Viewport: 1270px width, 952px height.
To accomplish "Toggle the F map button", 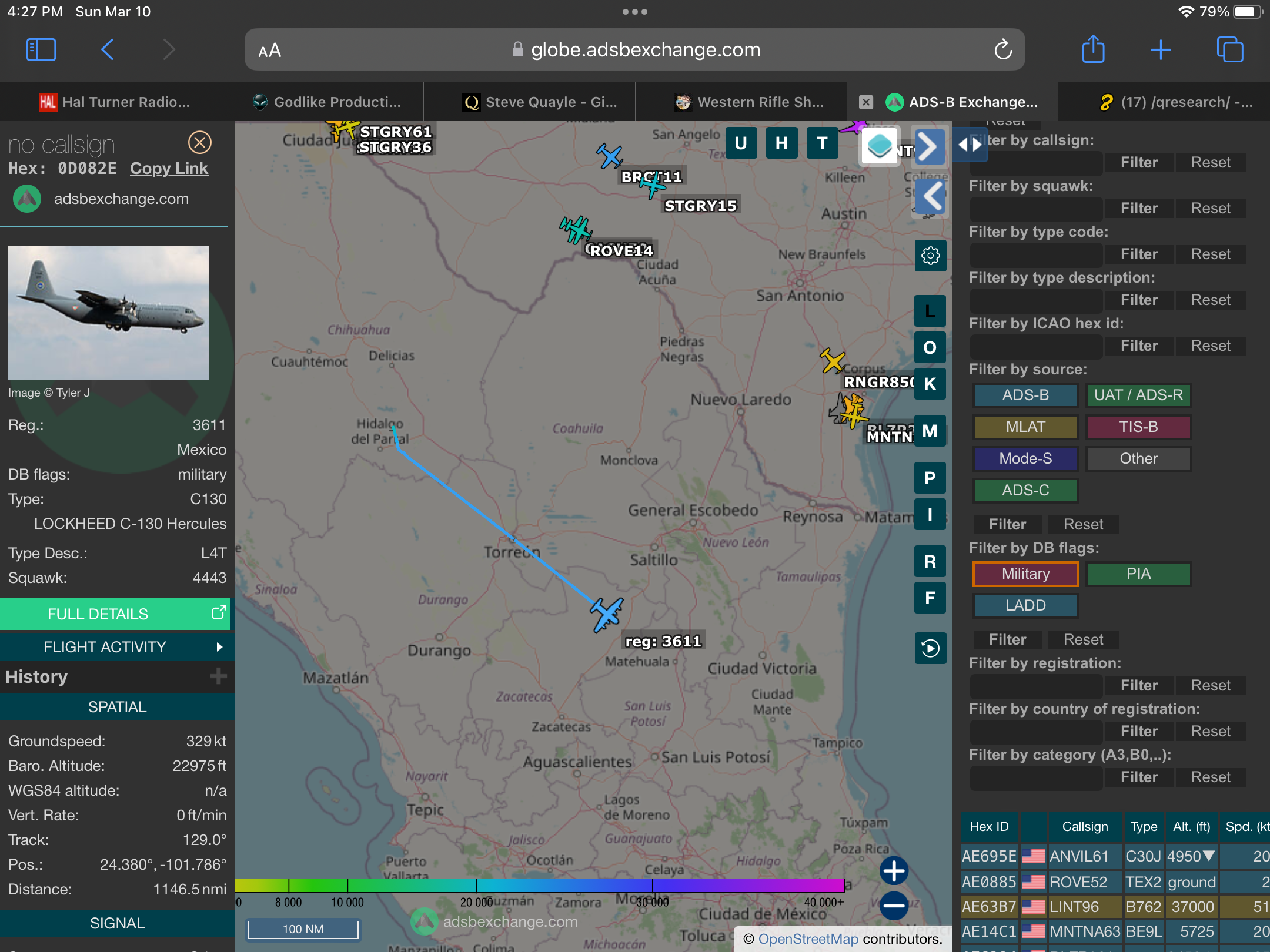I will coord(930,598).
